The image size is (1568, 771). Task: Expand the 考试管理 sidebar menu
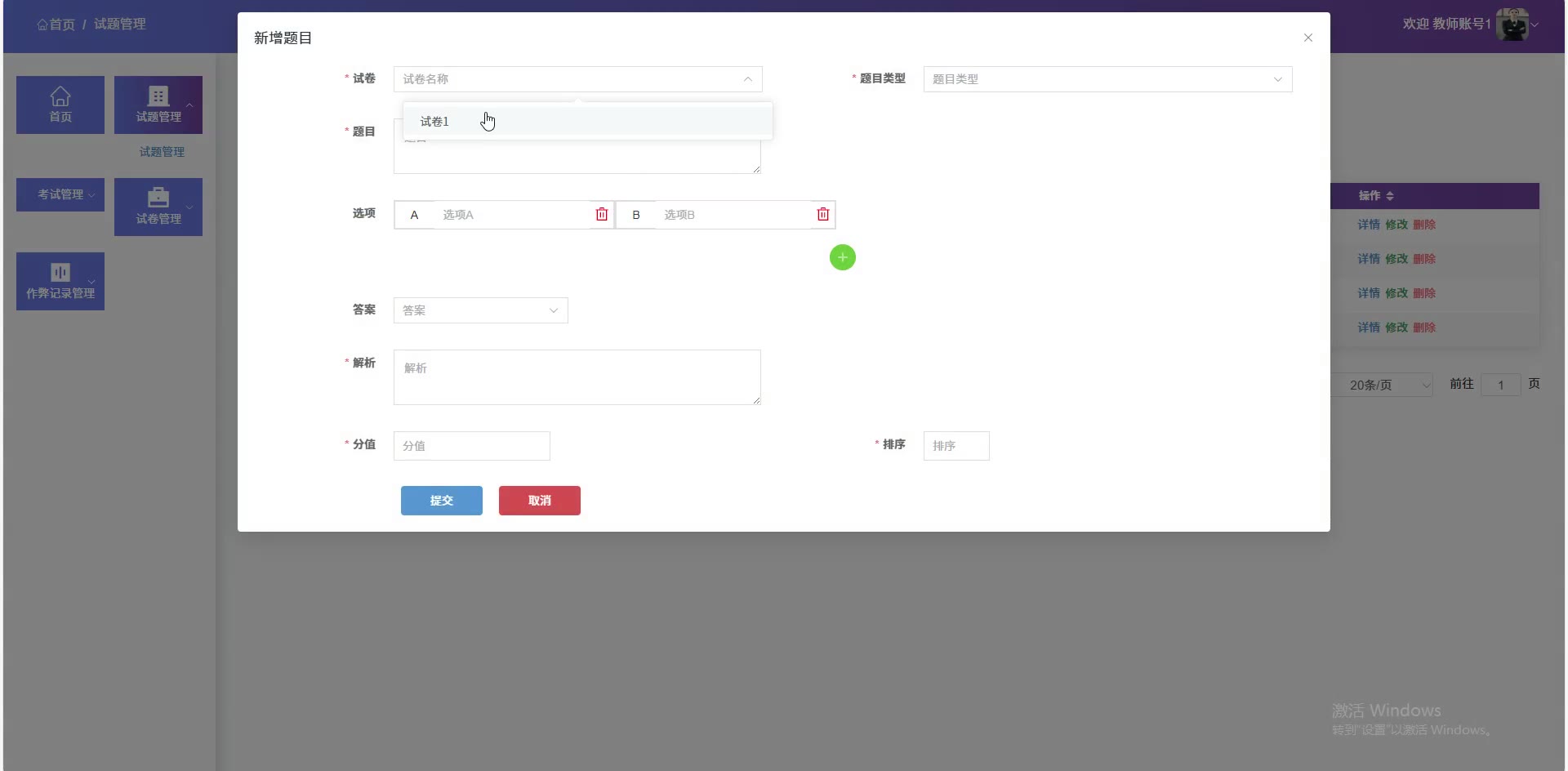point(60,194)
